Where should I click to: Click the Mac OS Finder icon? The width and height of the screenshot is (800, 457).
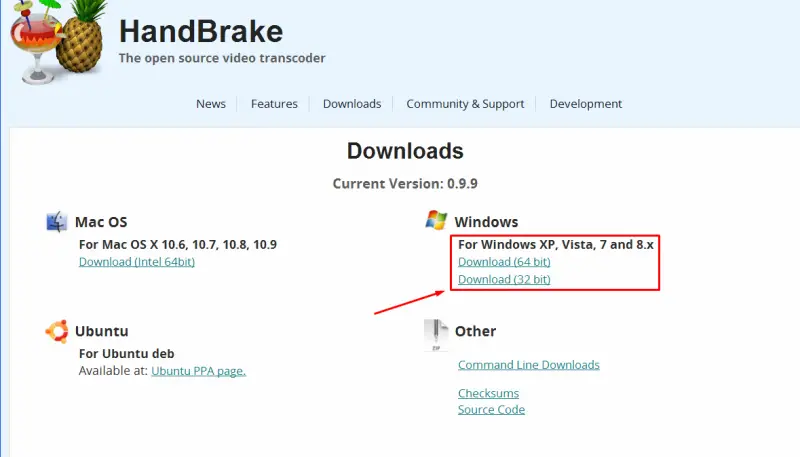[57, 222]
